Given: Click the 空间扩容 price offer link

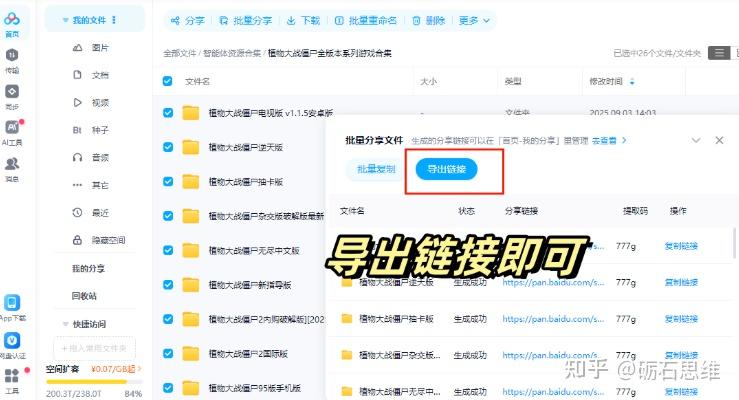Looking at the screenshot, I should click(116, 369).
